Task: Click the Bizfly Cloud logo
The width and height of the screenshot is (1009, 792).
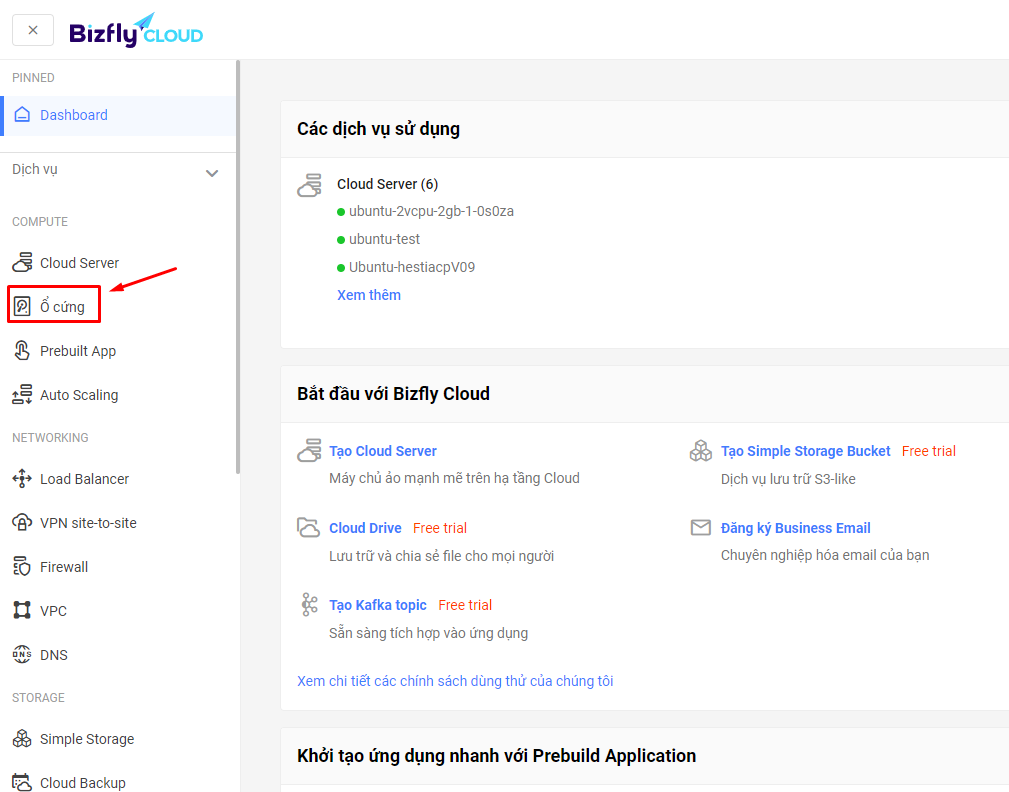Action: pos(136,30)
